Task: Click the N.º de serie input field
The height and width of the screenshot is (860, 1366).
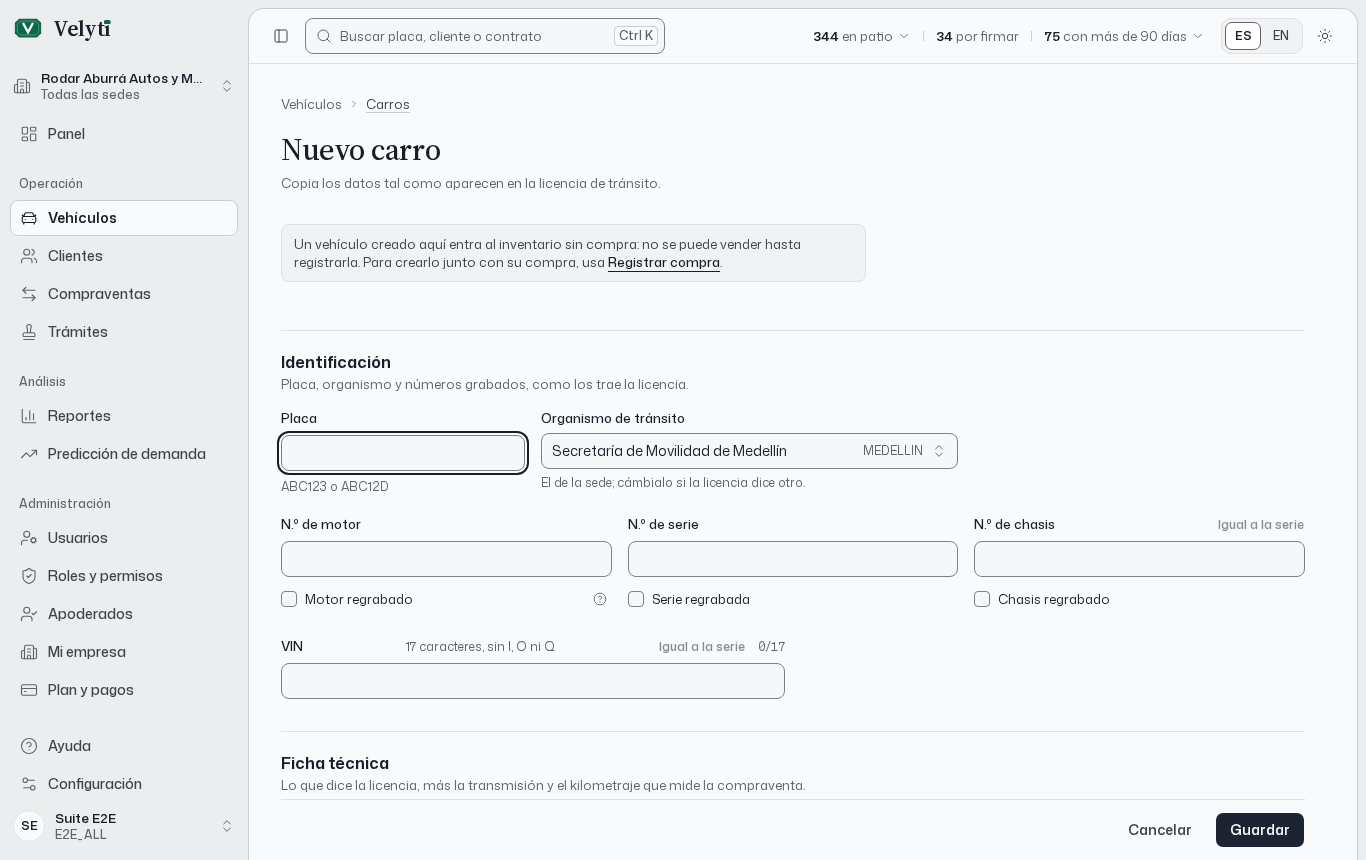Action: [x=793, y=559]
